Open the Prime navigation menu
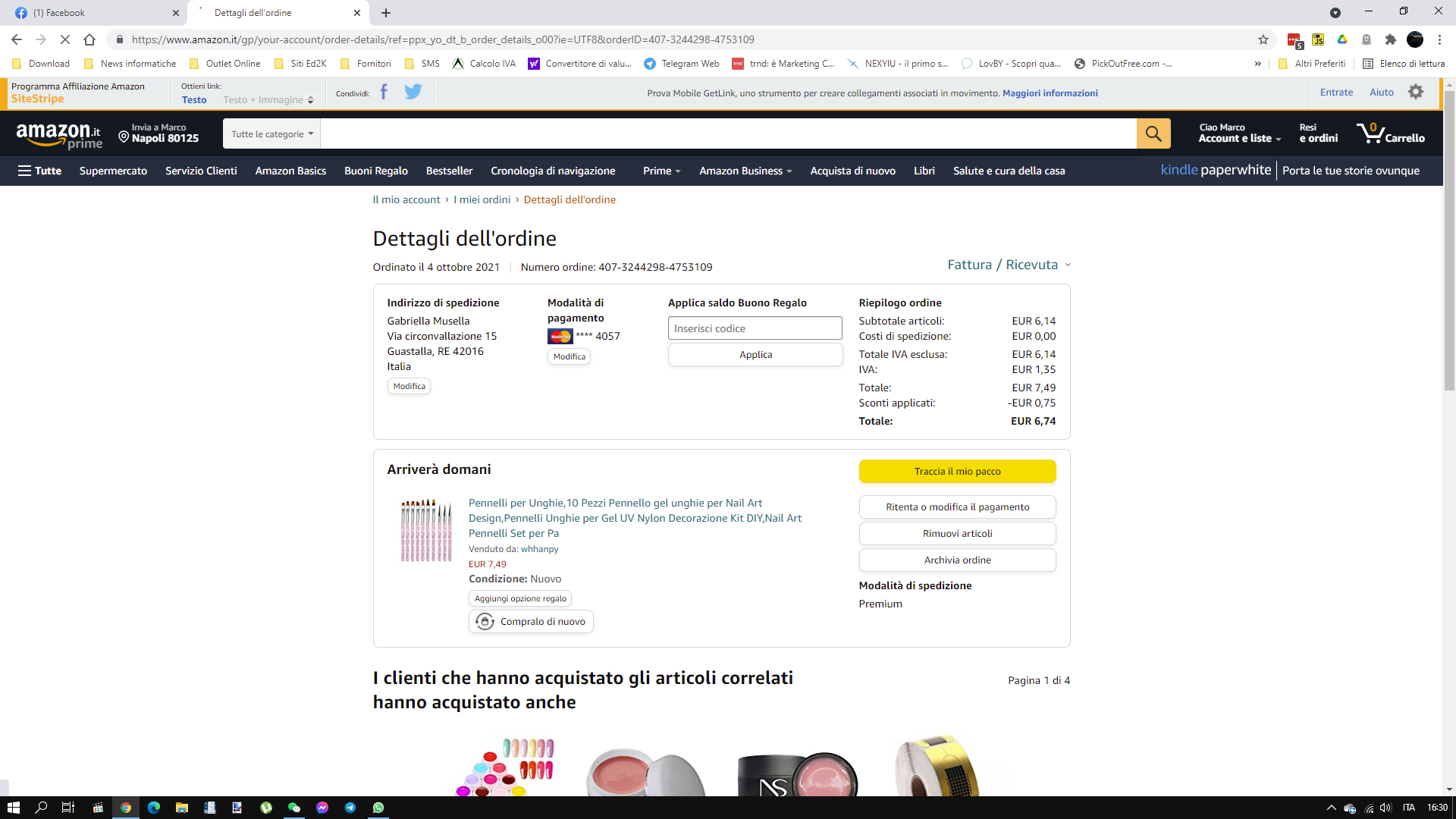 click(x=661, y=171)
